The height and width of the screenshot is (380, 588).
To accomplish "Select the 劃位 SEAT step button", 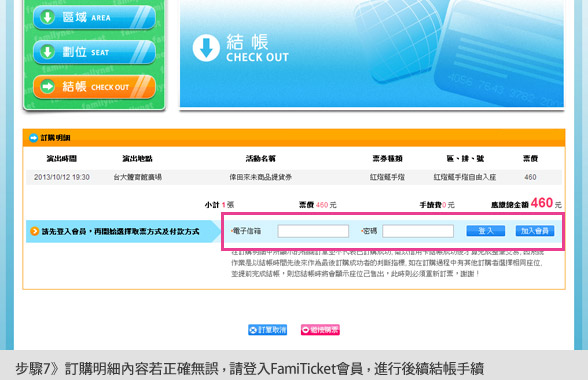I will pos(94,52).
